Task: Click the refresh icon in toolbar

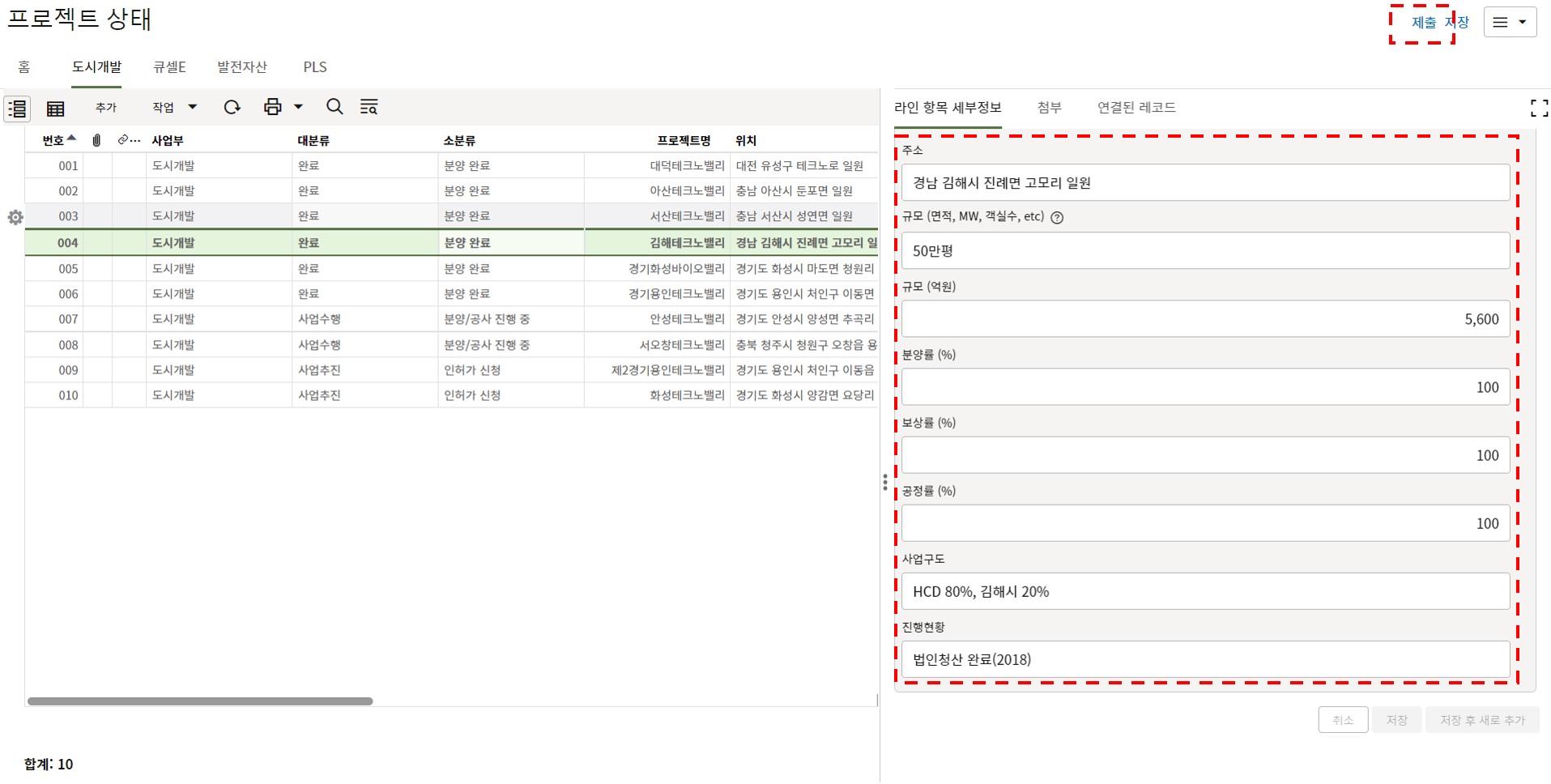Action: (x=232, y=107)
